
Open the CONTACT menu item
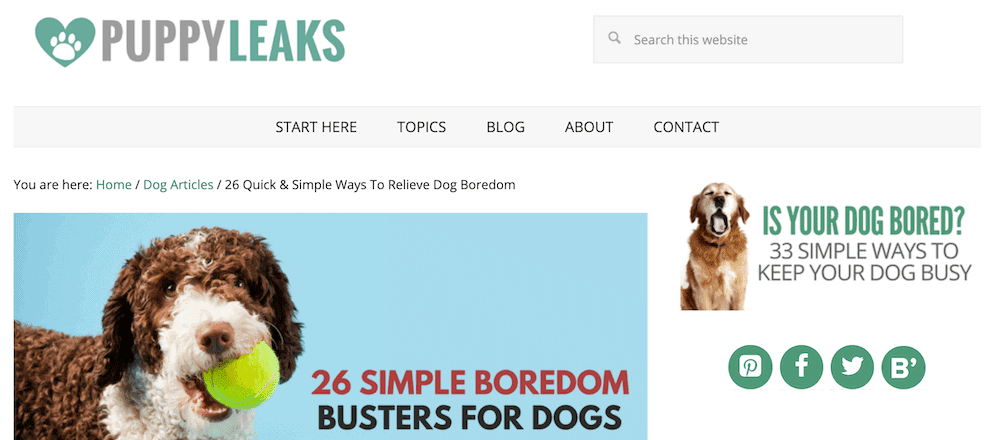tap(686, 127)
